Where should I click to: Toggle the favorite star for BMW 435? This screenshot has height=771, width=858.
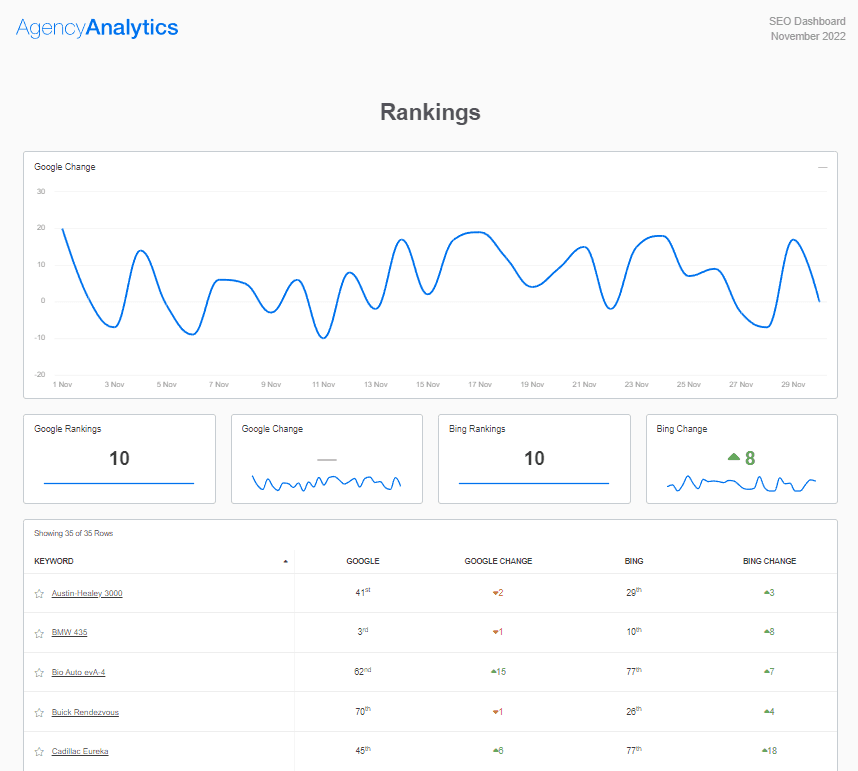point(39,632)
